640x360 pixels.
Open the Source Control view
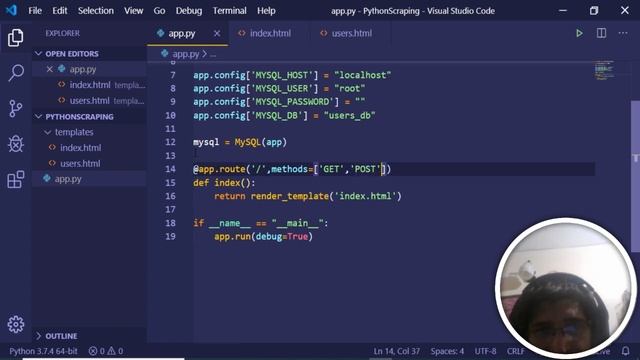(x=16, y=109)
